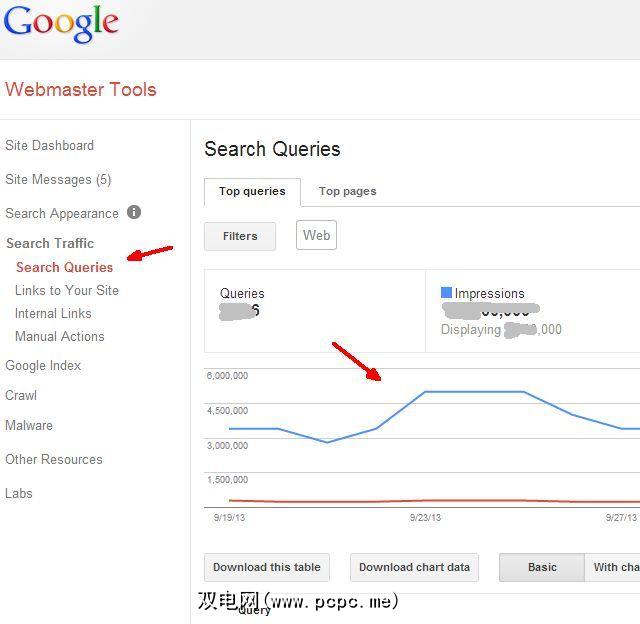
Task: Expand the Crawl section
Action: [21, 395]
